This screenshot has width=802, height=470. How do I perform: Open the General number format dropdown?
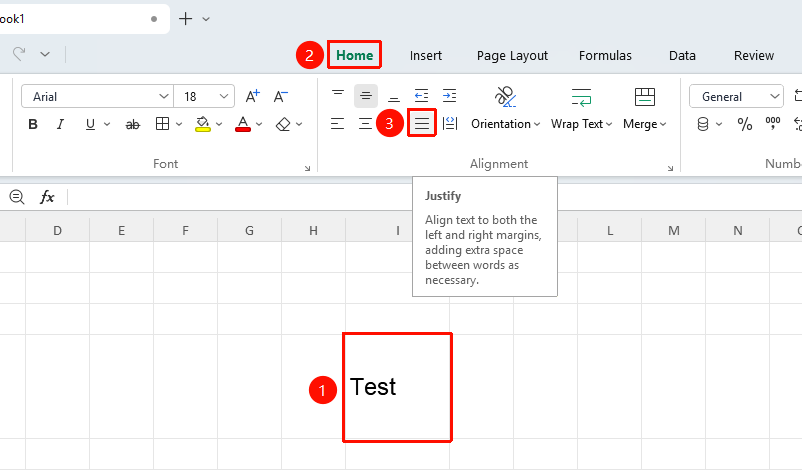736,96
